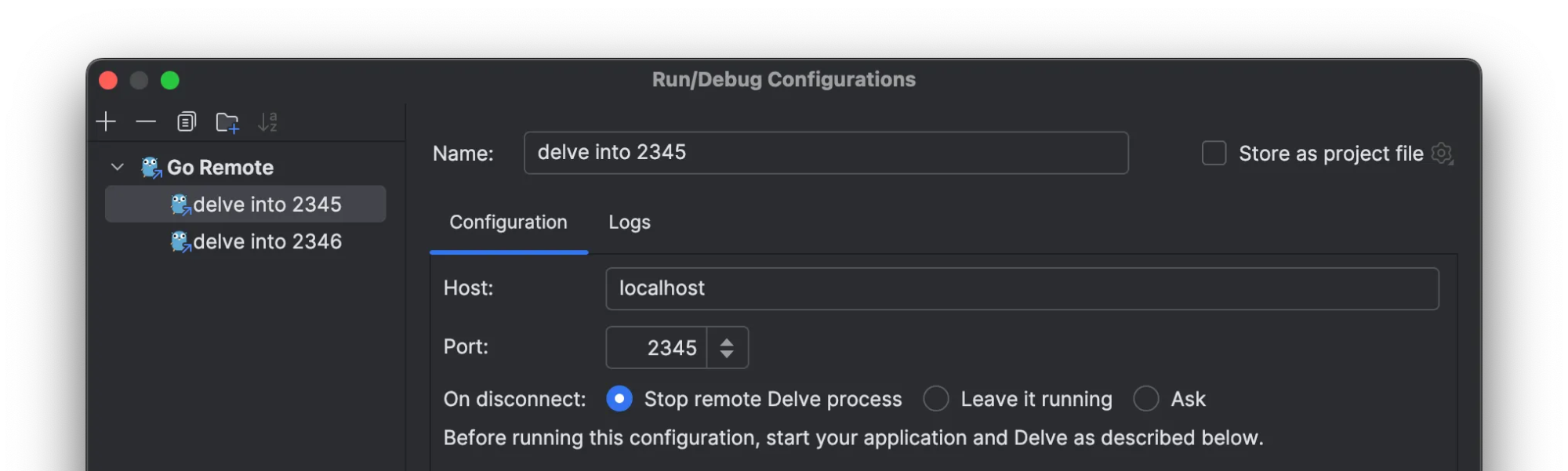This screenshot has height=471, width=1568.
Task: Select the Leave it running option
Action: click(936, 399)
